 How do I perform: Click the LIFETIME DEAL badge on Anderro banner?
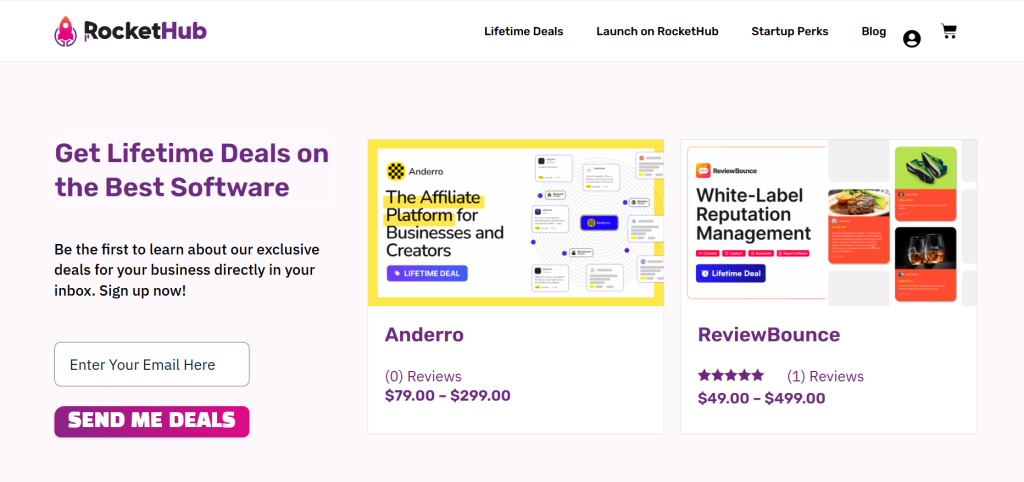coord(427,274)
